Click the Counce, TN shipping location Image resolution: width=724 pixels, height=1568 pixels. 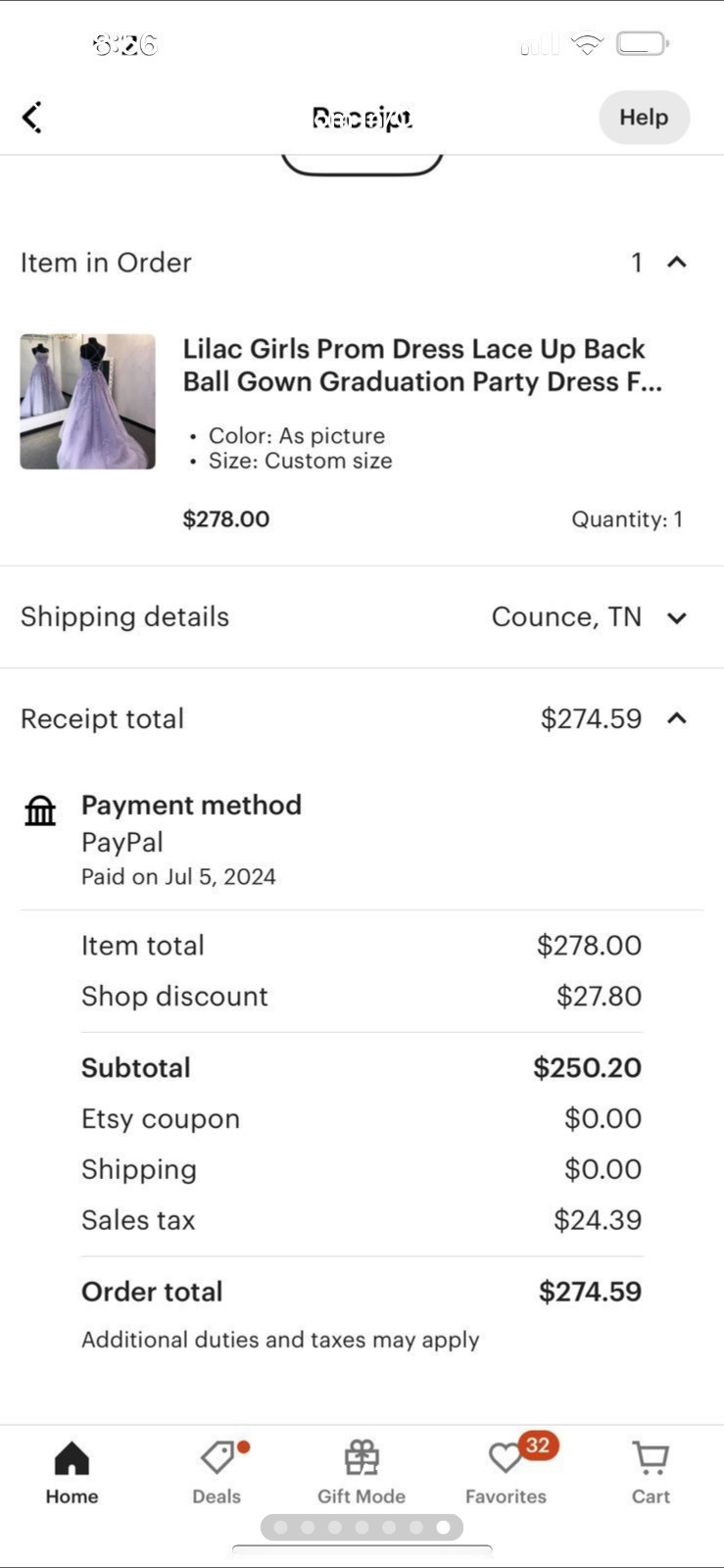pyautogui.click(x=566, y=617)
